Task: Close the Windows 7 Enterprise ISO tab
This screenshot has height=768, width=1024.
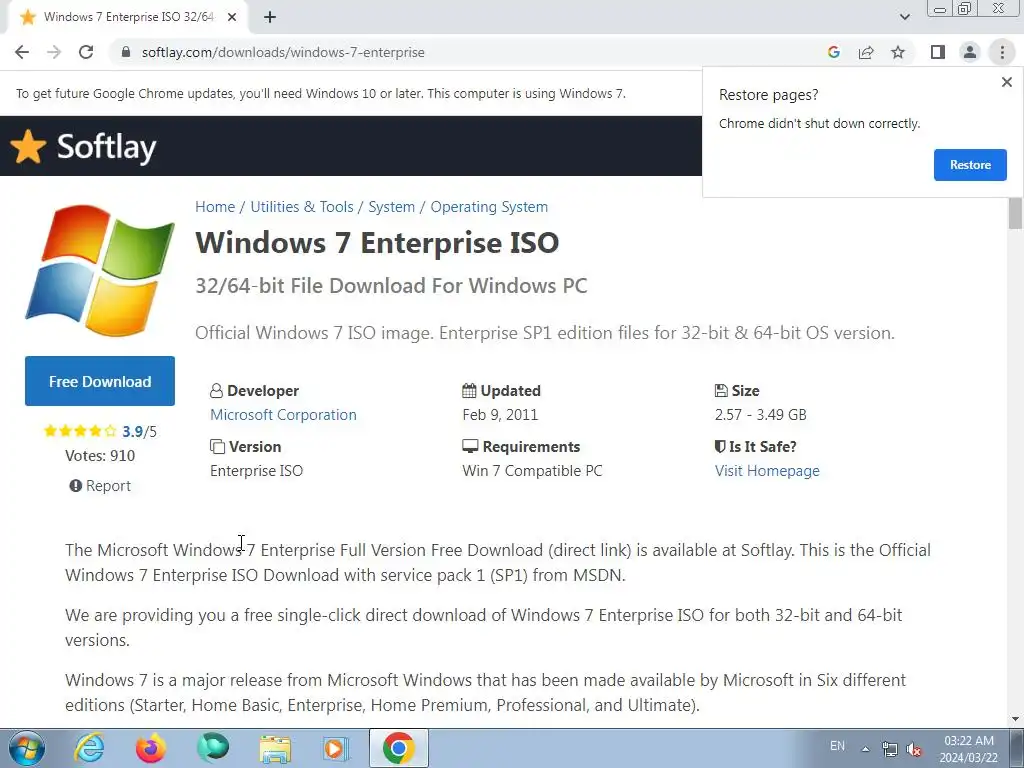Action: (232, 17)
